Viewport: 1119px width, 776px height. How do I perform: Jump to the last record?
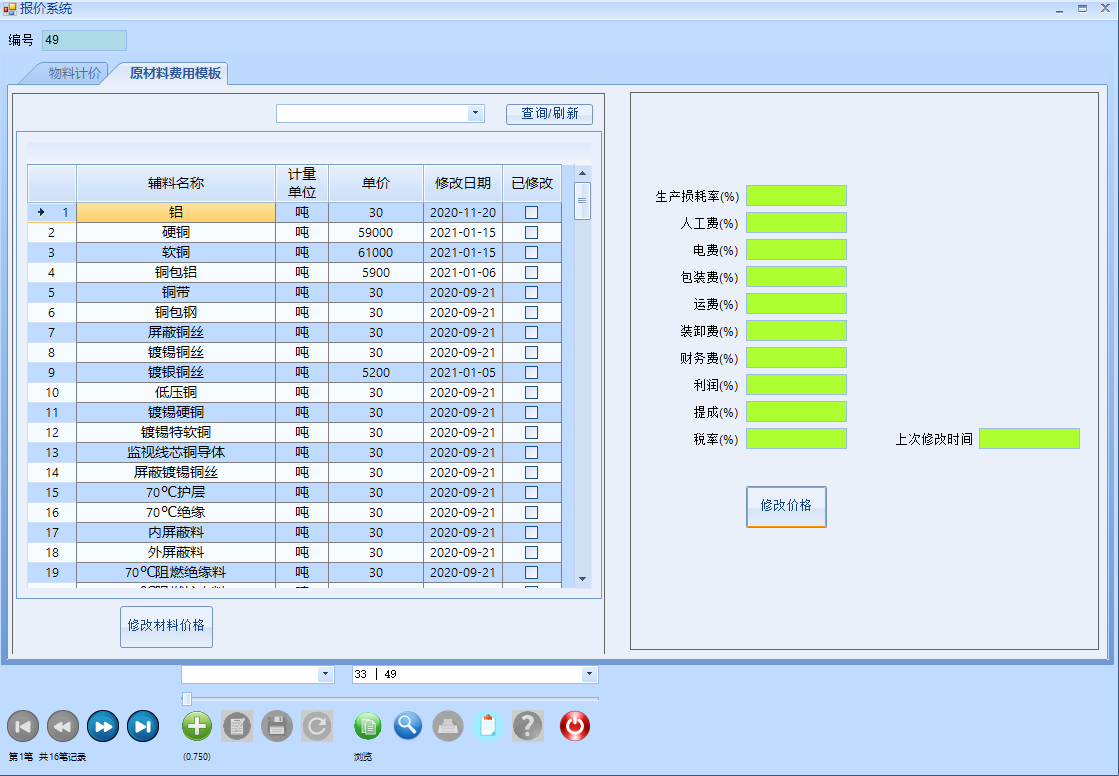click(x=142, y=726)
